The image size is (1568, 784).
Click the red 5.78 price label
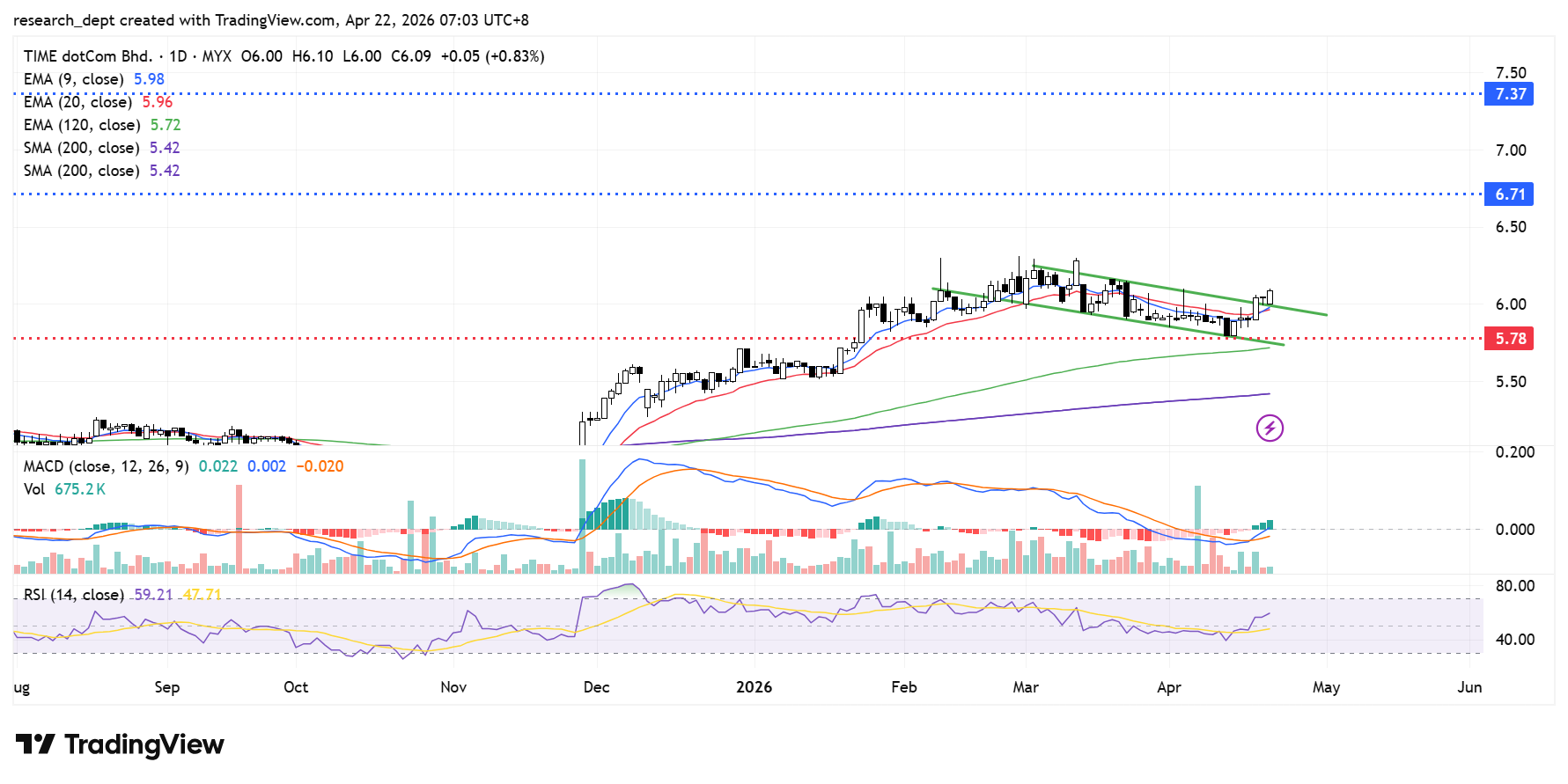tap(1510, 339)
